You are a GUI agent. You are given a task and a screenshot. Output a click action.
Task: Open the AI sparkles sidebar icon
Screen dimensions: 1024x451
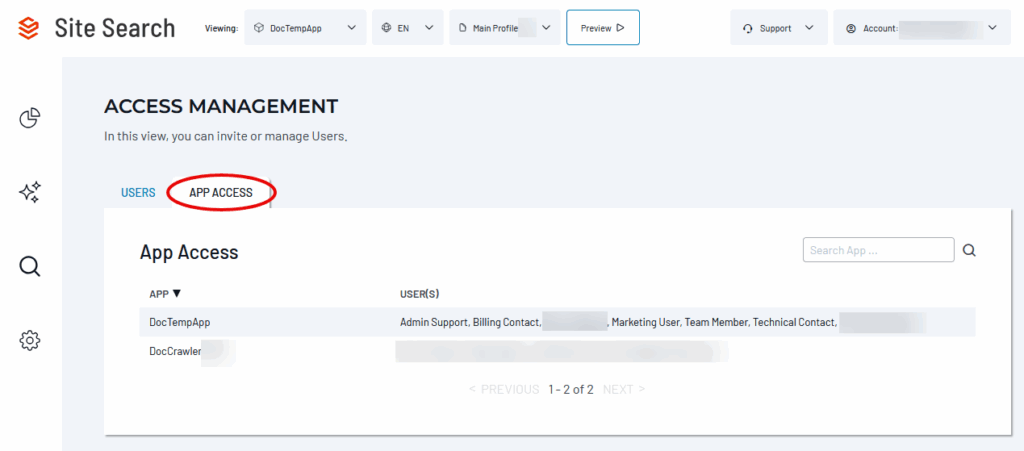(x=30, y=193)
